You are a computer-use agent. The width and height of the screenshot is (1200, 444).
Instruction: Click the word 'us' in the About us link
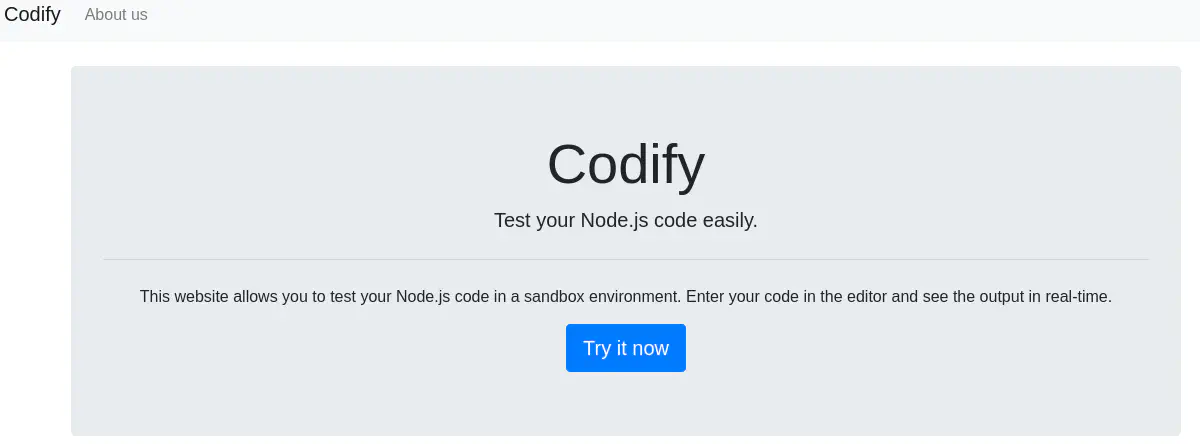pos(138,15)
